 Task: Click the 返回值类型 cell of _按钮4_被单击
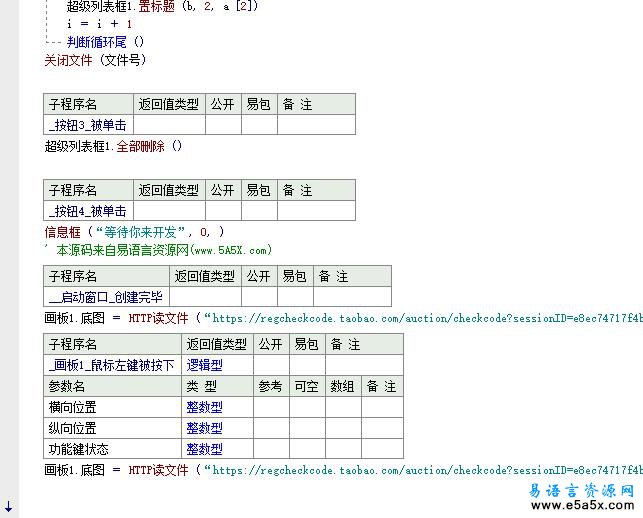(169, 211)
